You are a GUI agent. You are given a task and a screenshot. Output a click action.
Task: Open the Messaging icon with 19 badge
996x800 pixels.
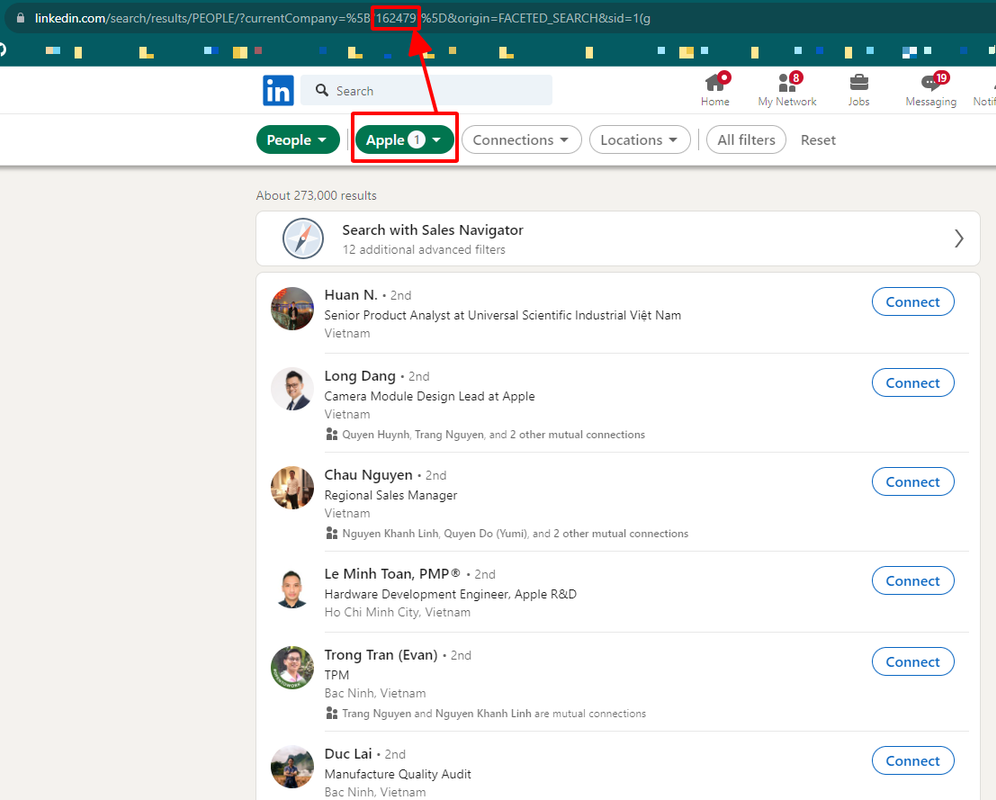click(931, 83)
